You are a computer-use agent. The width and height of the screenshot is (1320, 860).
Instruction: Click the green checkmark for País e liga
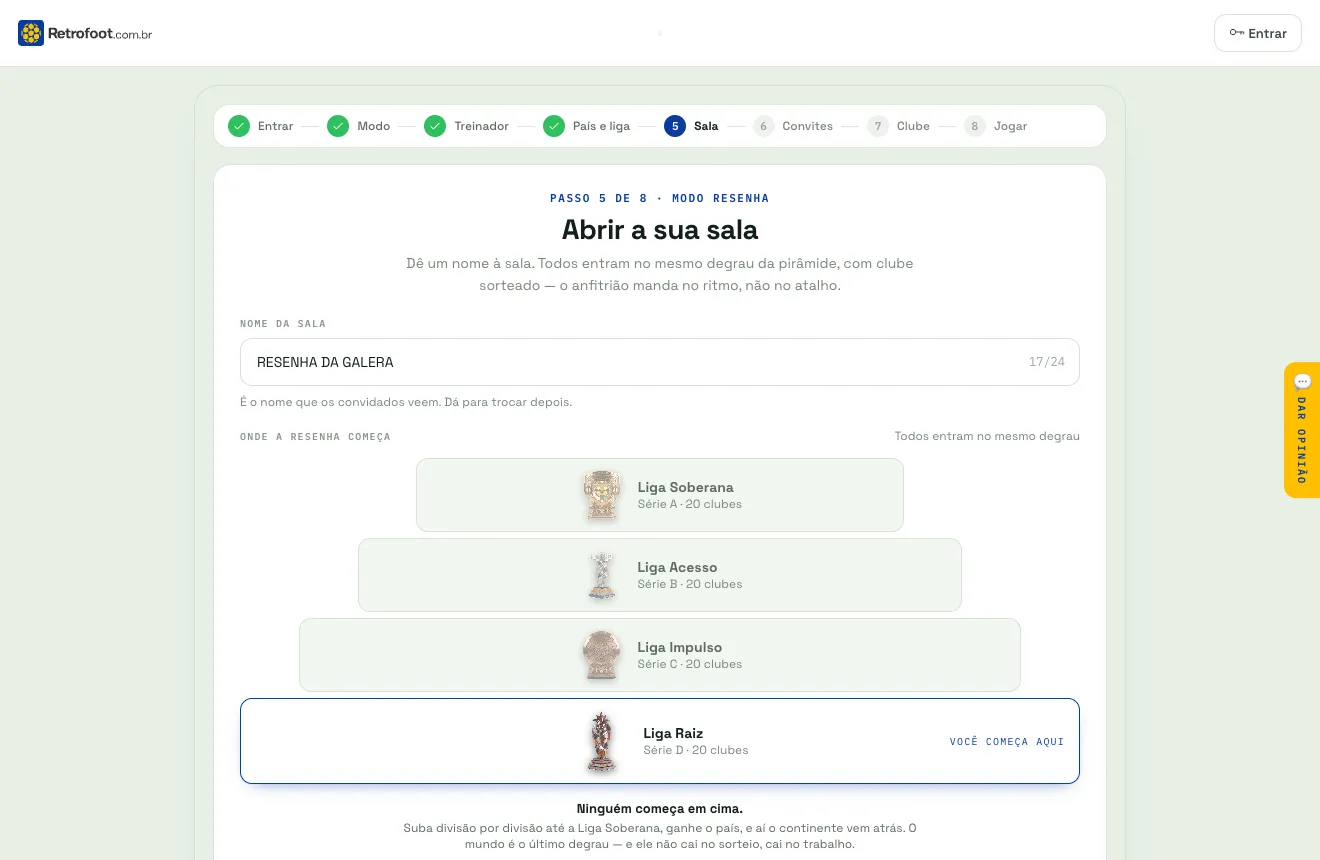click(x=554, y=126)
